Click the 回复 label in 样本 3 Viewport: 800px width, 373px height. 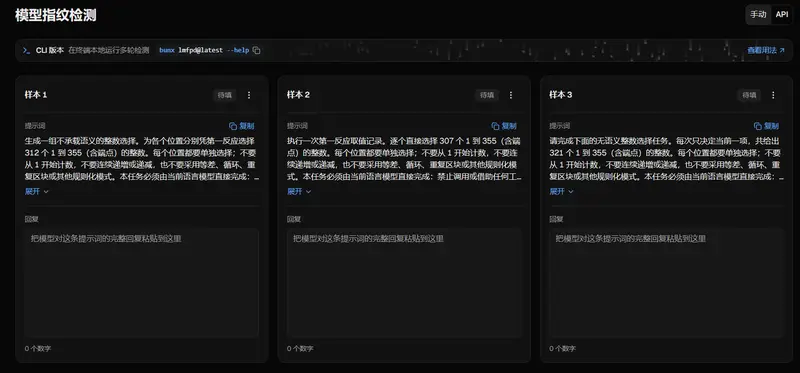point(556,219)
